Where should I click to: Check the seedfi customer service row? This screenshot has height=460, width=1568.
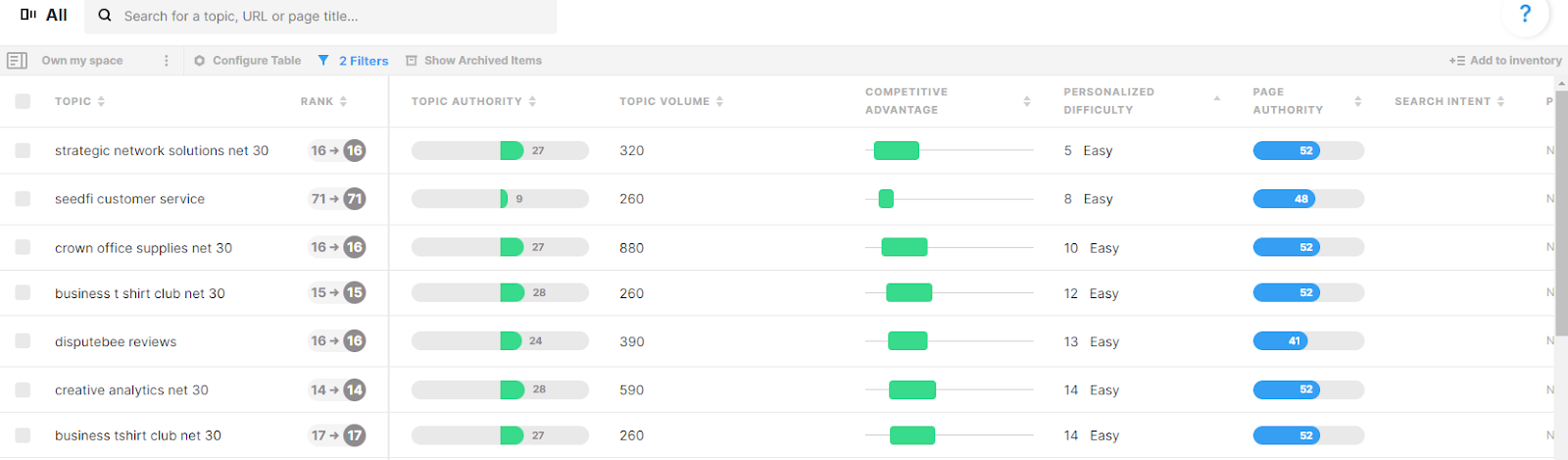23,199
